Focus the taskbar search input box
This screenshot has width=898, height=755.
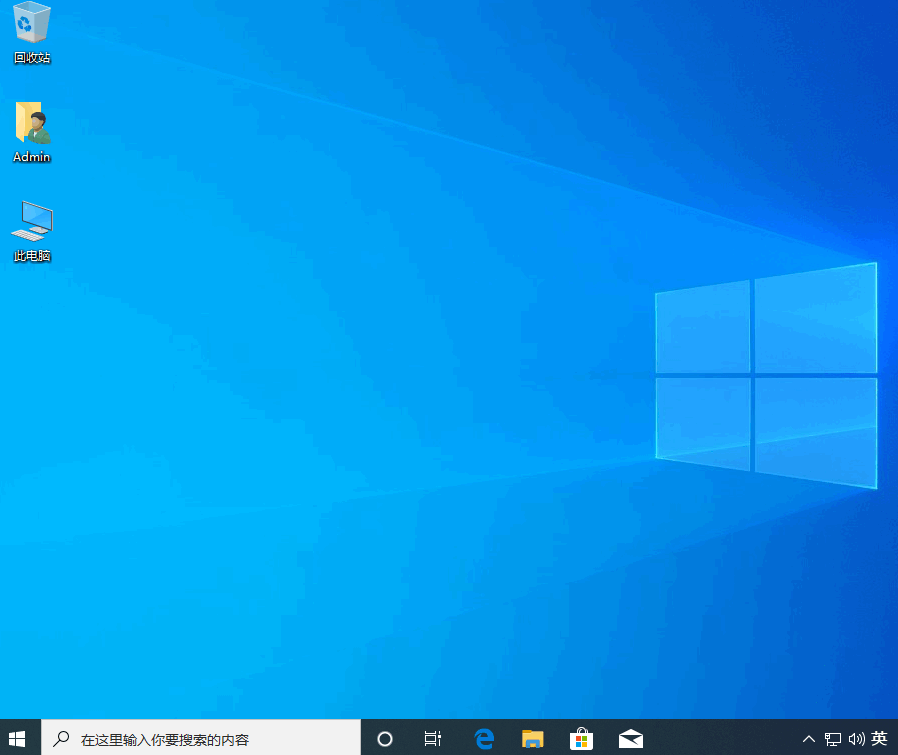[x=210, y=740]
